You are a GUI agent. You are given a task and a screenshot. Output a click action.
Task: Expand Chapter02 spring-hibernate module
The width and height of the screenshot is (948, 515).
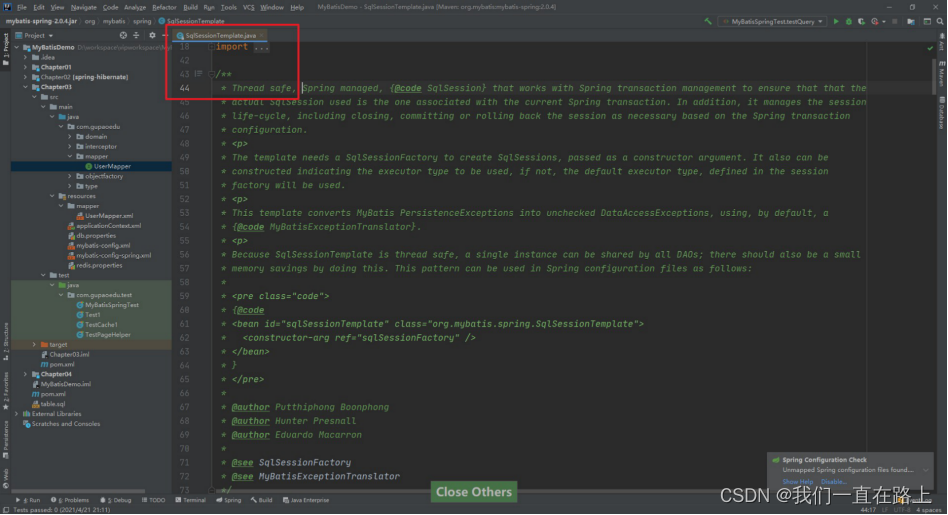(x=25, y=77)
